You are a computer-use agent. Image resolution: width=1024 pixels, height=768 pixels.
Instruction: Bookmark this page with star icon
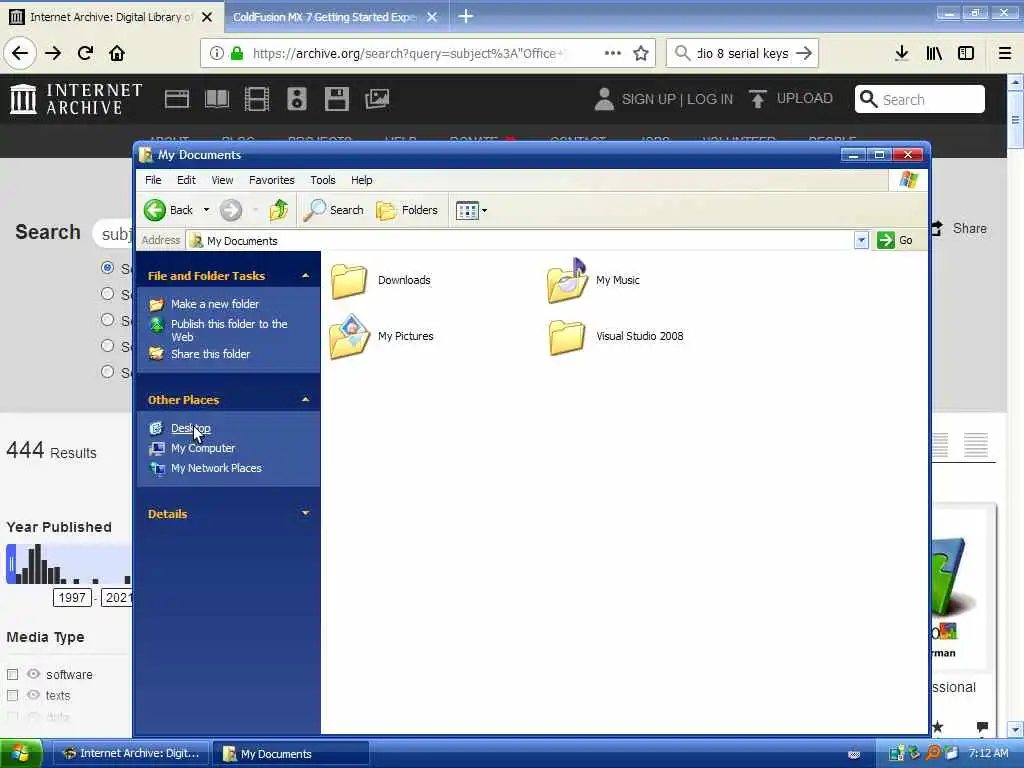point(641,53)
